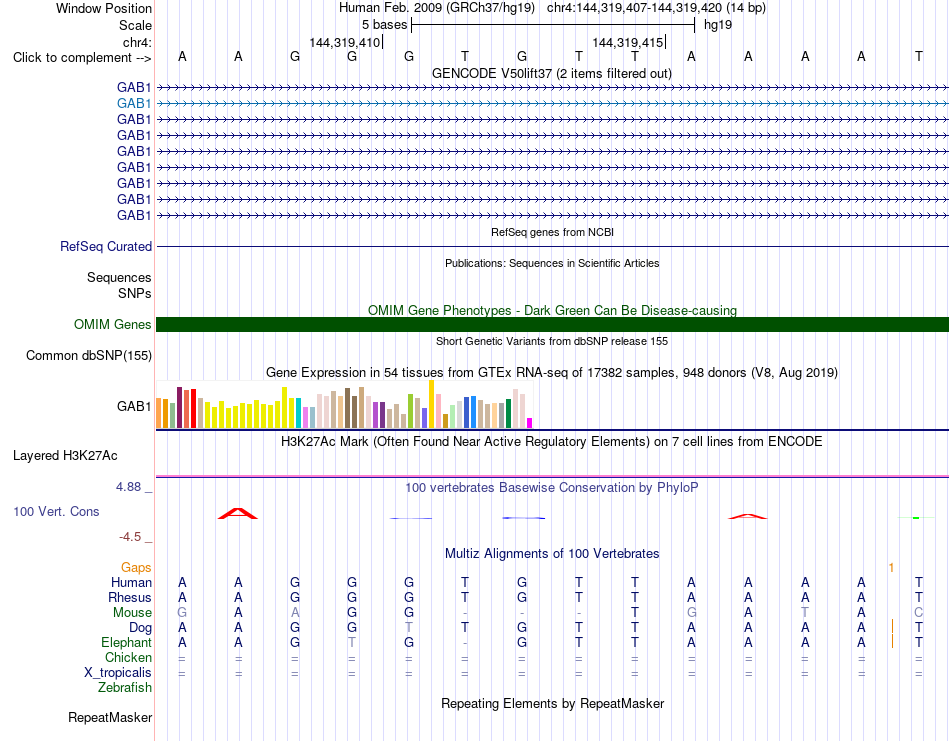Click the 'Layered H3K27Ac' label

(65, 456)
